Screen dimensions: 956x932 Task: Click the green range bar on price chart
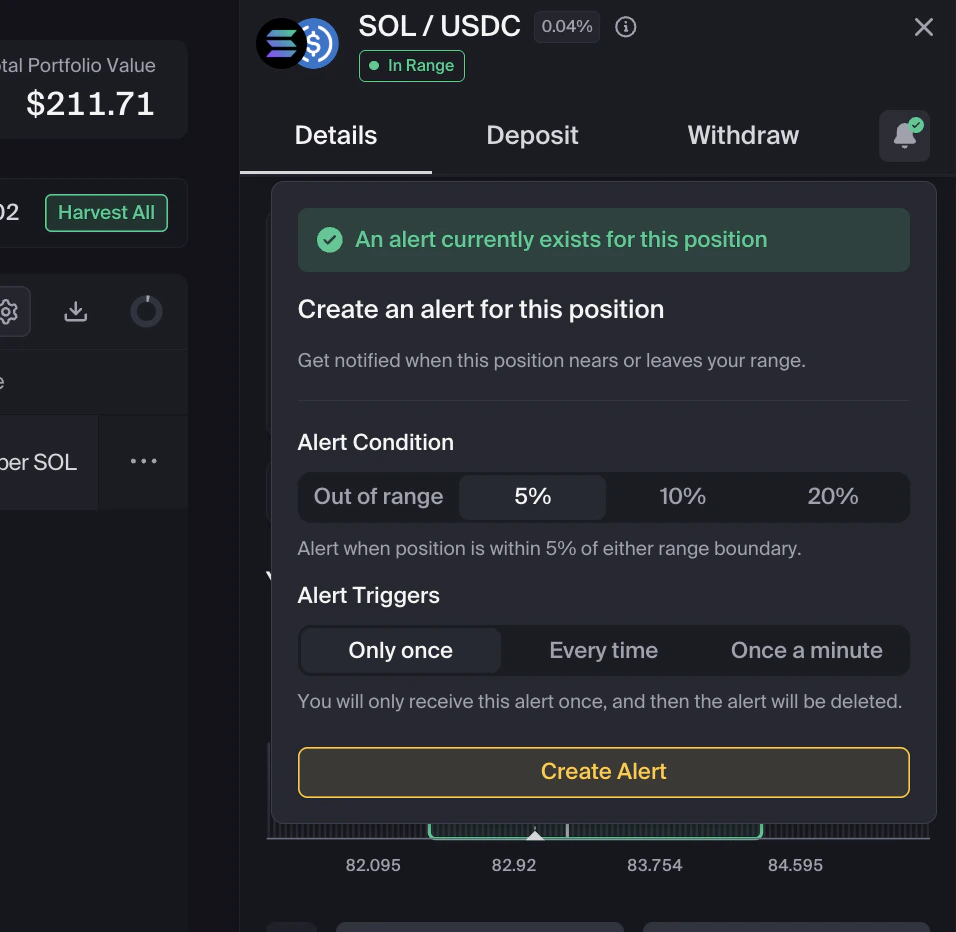595,831
